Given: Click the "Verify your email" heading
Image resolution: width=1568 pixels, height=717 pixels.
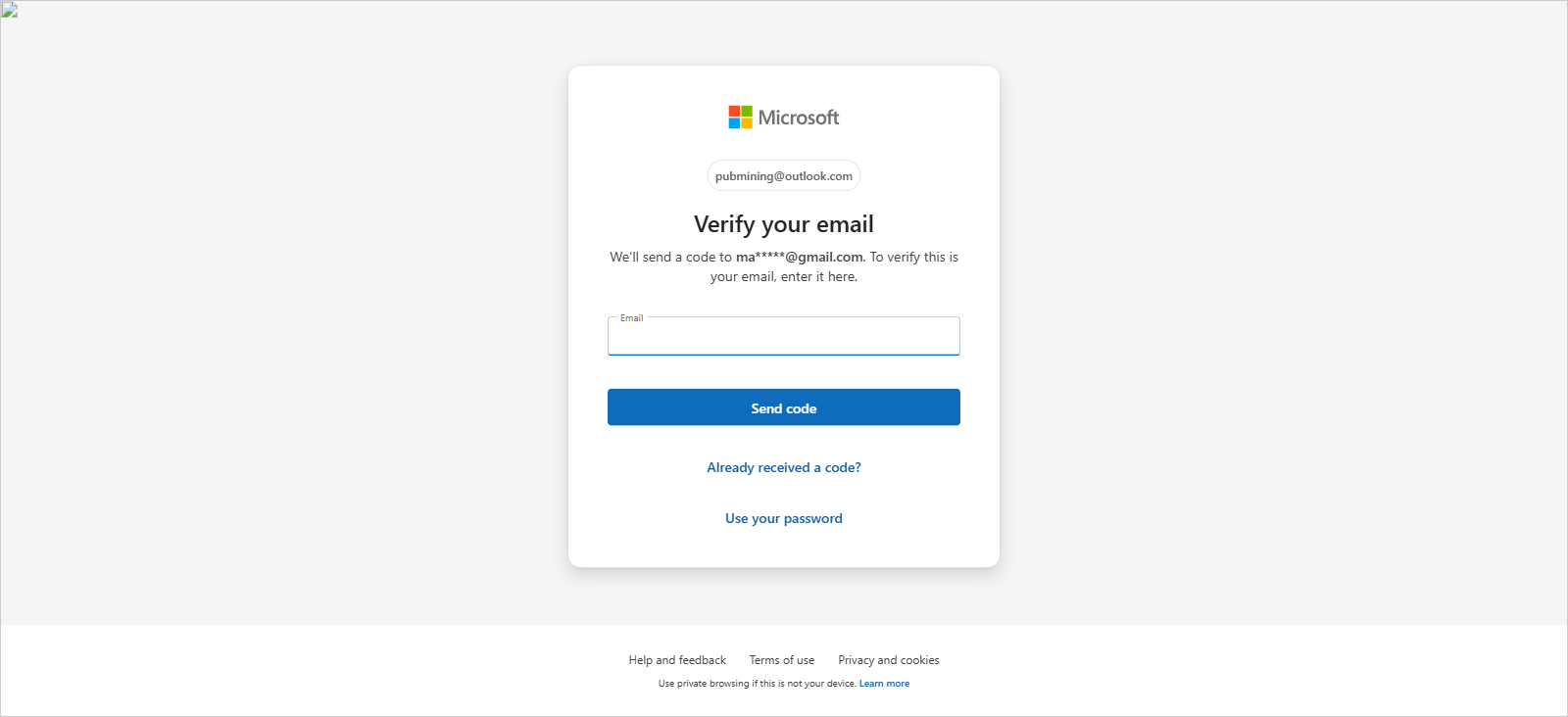Looking at the screenshot, I should click(x=783, y=224).
